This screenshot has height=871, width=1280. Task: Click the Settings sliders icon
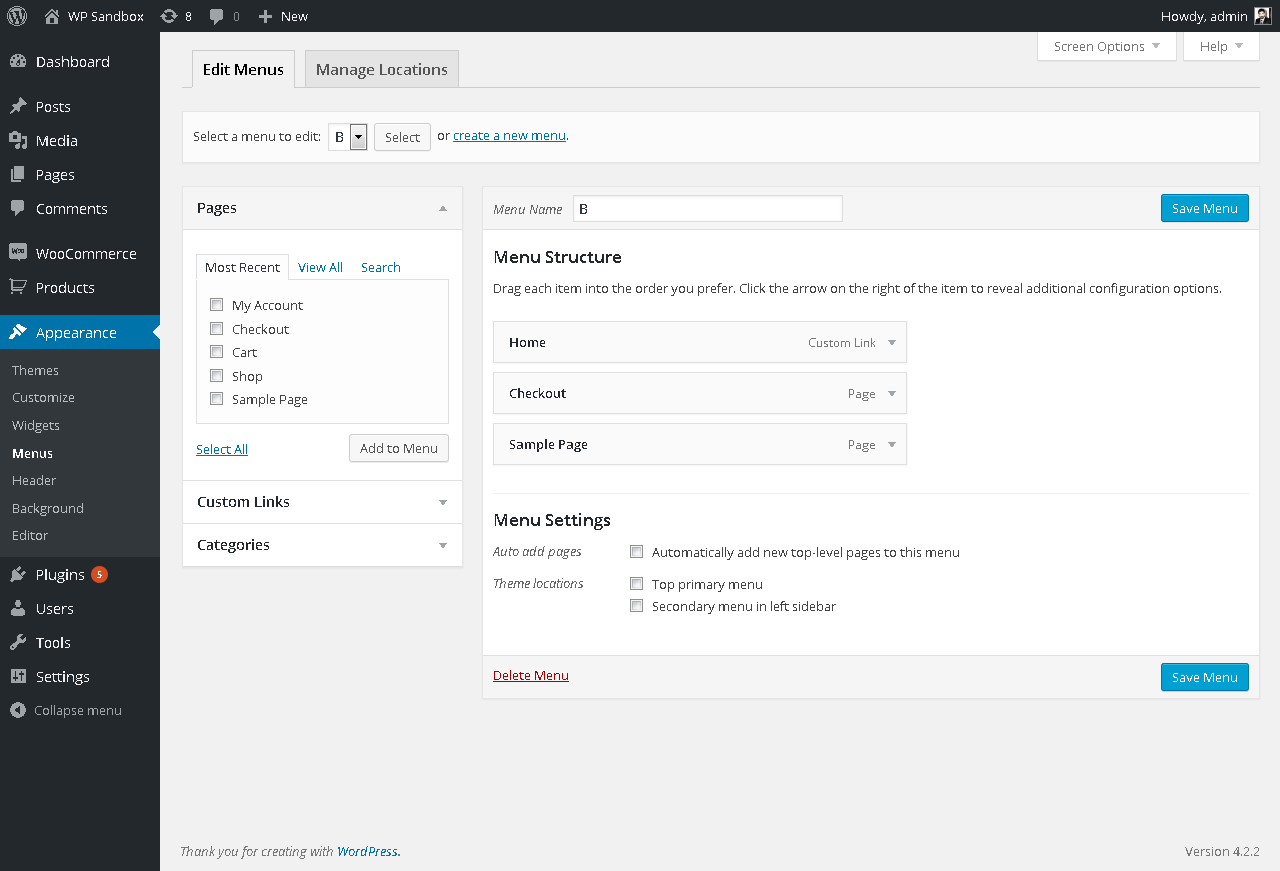18,676
